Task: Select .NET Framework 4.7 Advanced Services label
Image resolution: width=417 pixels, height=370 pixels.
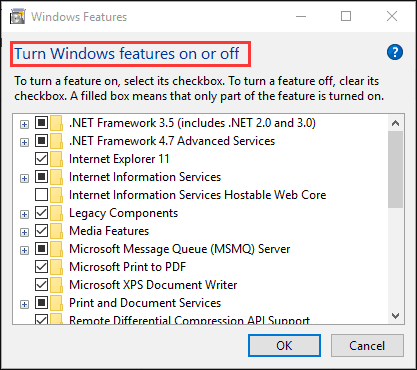Action: pos(172,141)
